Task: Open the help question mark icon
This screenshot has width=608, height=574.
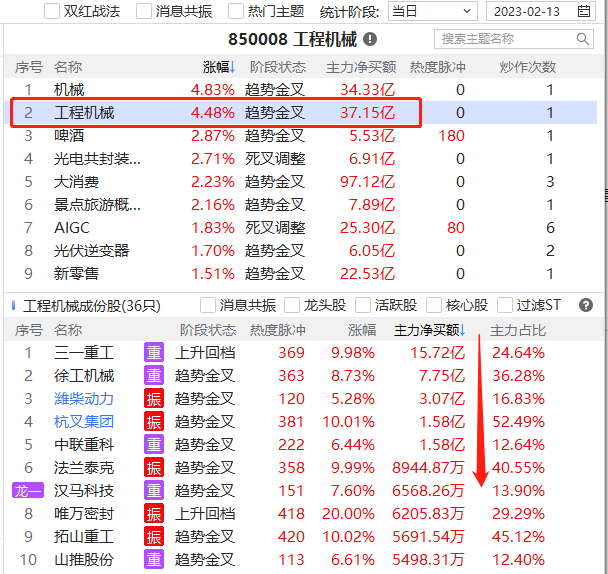Action: (x=586, y=306)
